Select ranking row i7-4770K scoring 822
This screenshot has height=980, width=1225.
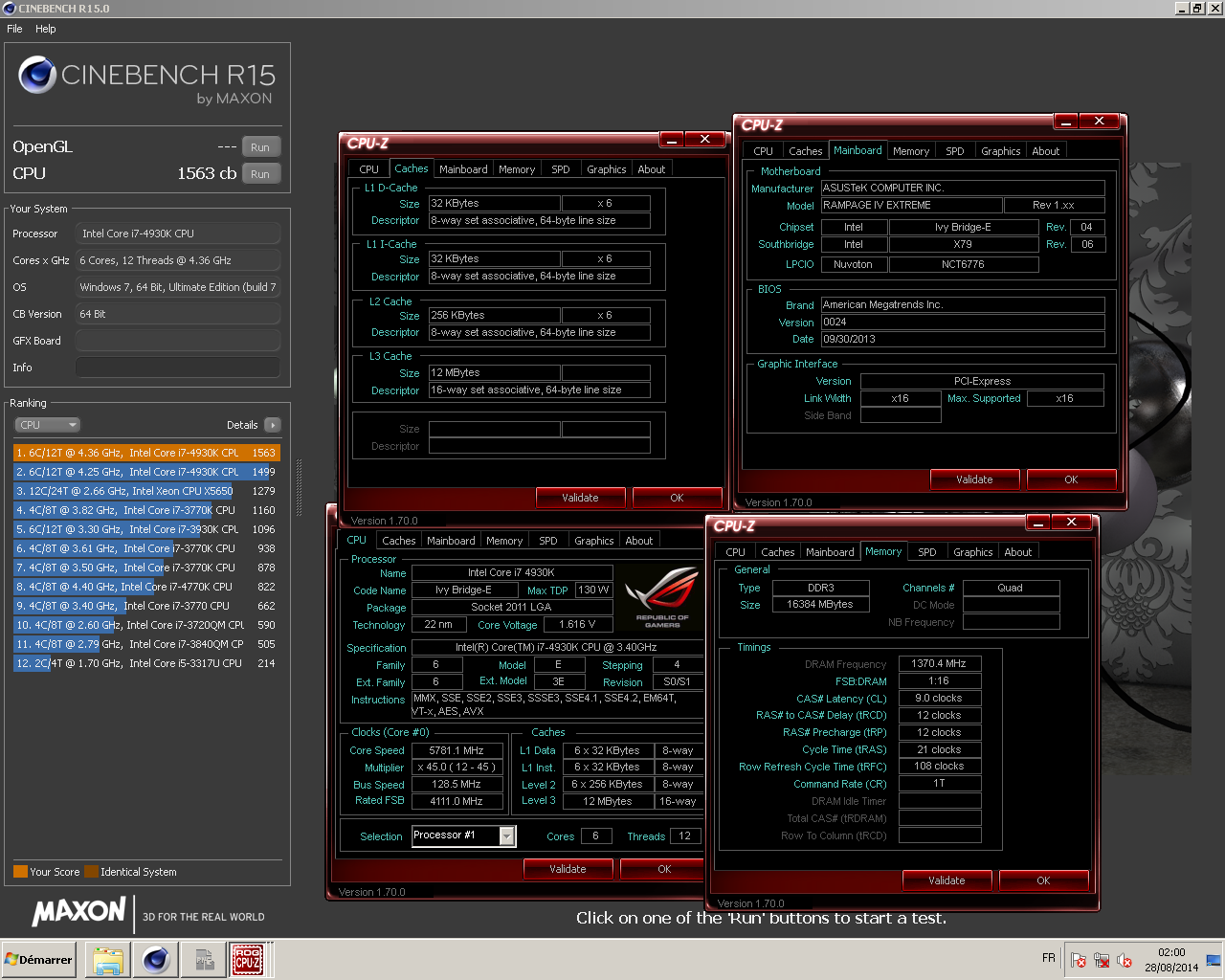coord(146,587)
